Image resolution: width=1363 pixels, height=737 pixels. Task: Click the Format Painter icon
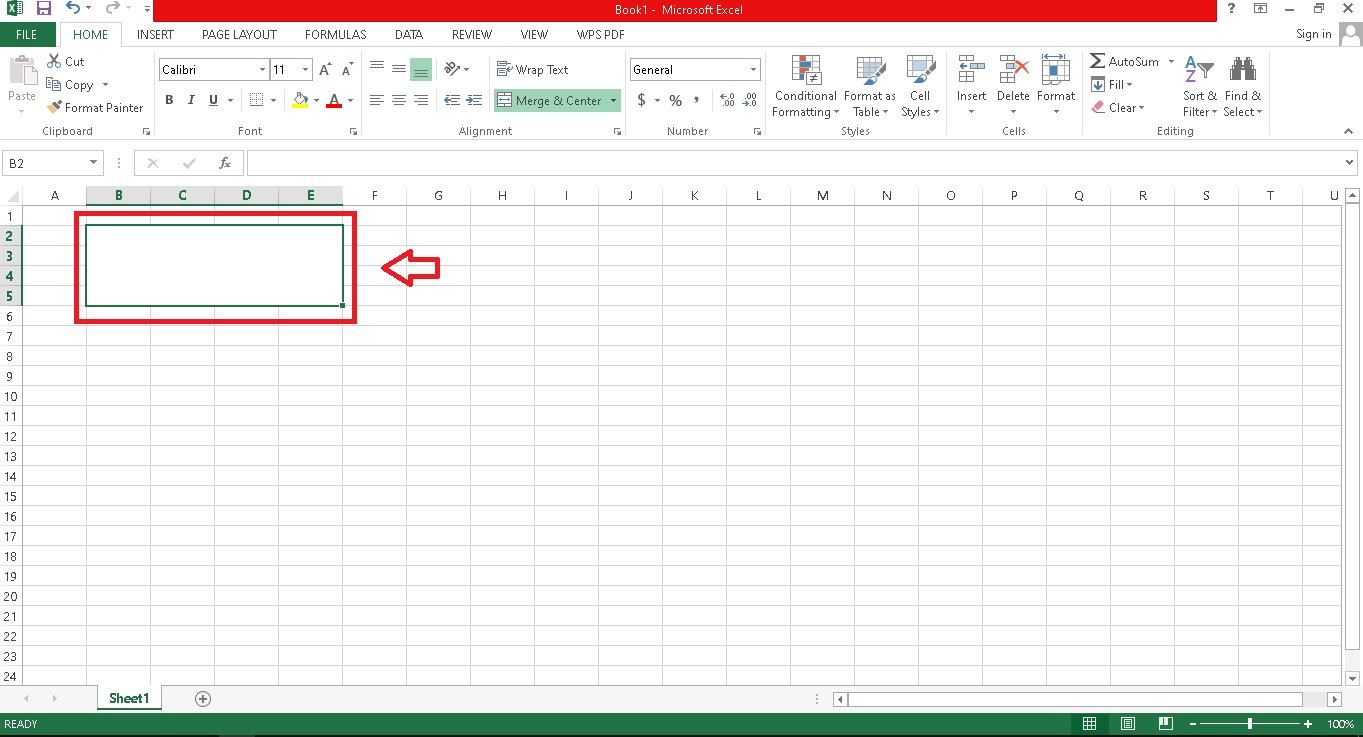pos(55,108)
